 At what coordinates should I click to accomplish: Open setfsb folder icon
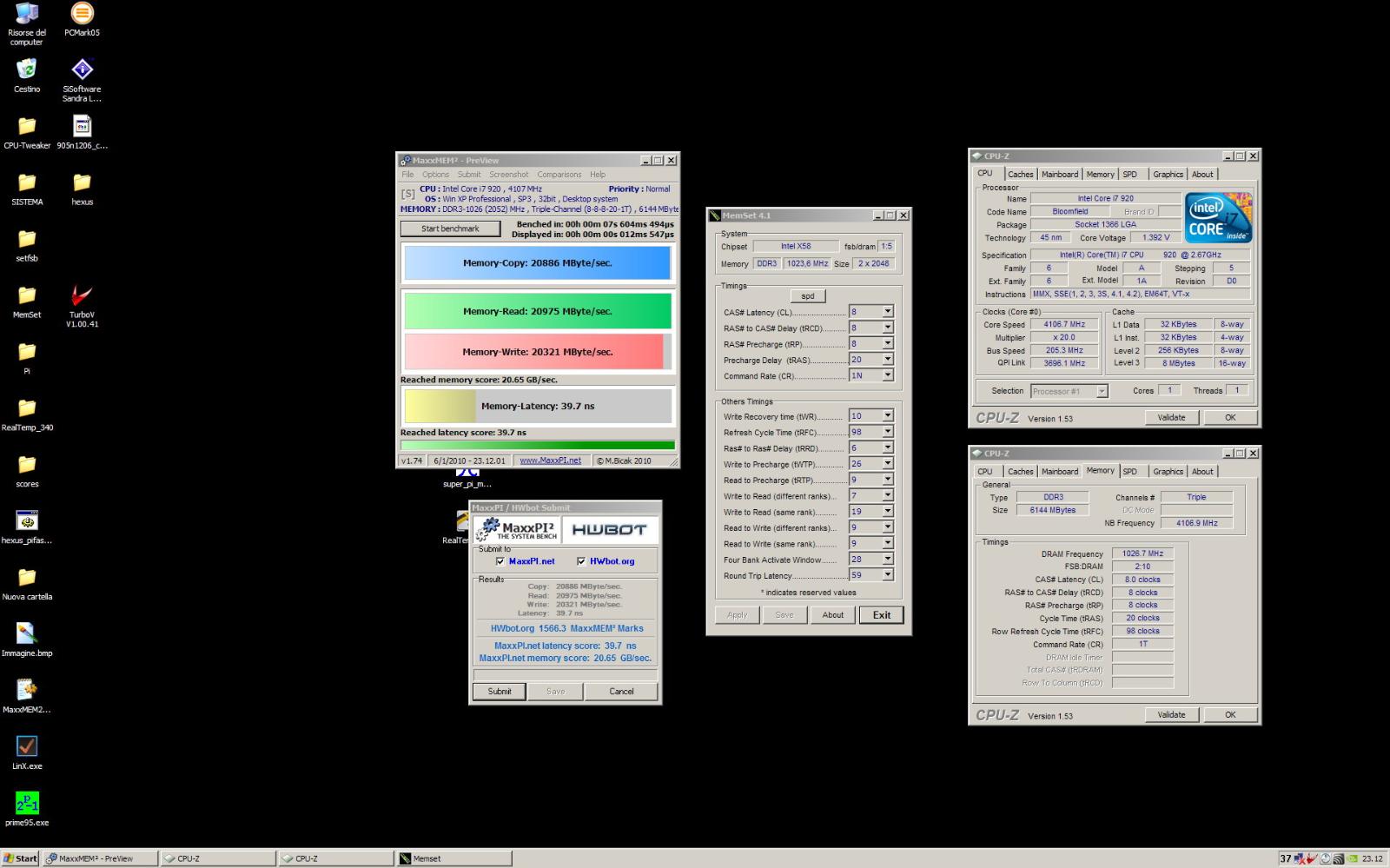pyautogui.click(x=27, y=245)
